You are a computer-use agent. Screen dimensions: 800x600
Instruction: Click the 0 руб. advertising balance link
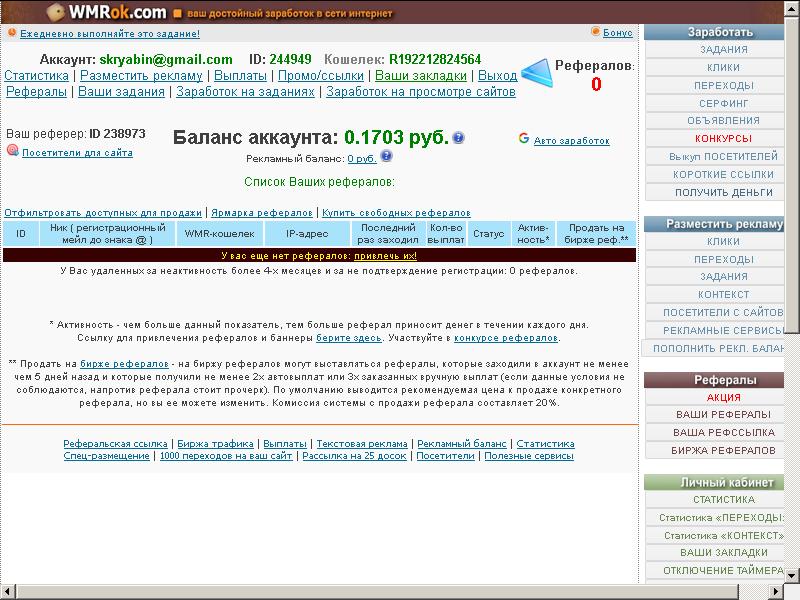pyautogui.click(x=362, y=159)
